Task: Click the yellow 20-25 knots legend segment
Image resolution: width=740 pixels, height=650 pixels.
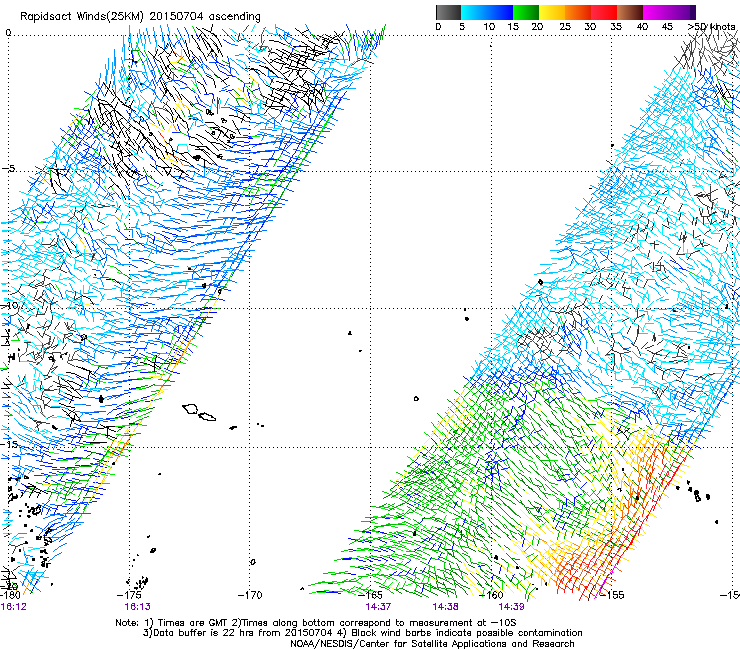Action: [552, 12]
